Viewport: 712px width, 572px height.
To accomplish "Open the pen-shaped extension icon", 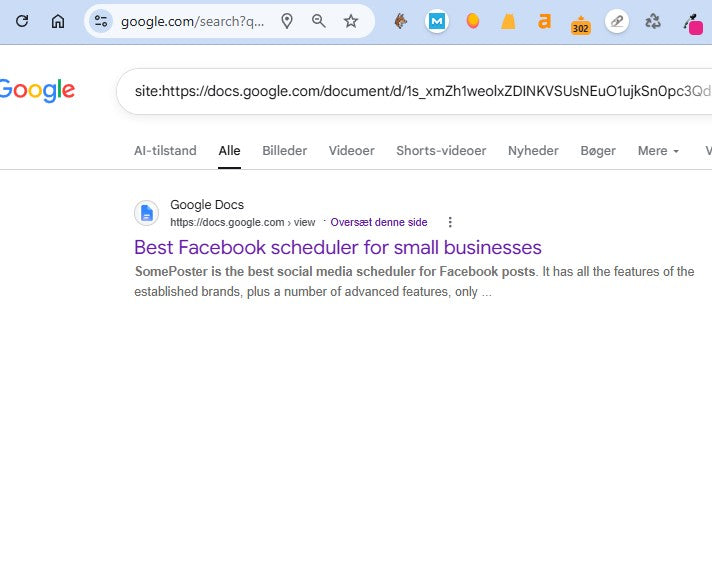I will coord(617,21).
